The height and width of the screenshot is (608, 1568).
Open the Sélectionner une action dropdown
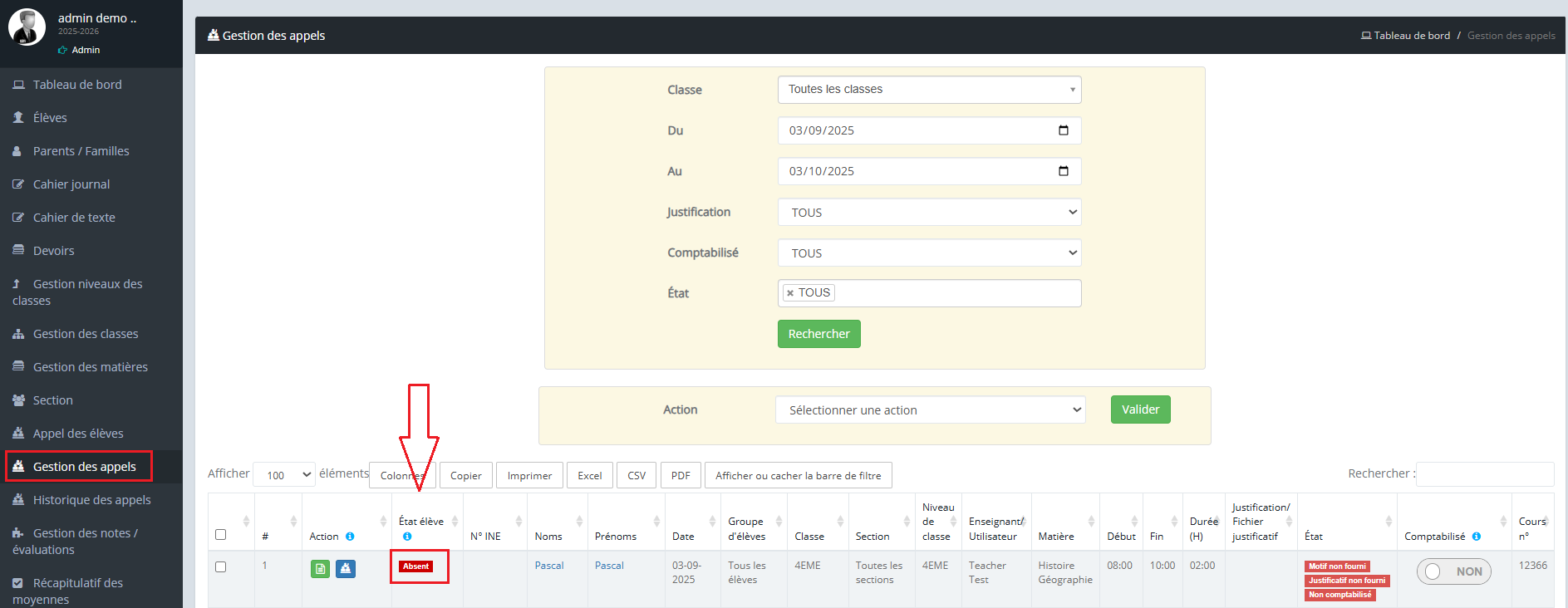[x=930, y=410]
